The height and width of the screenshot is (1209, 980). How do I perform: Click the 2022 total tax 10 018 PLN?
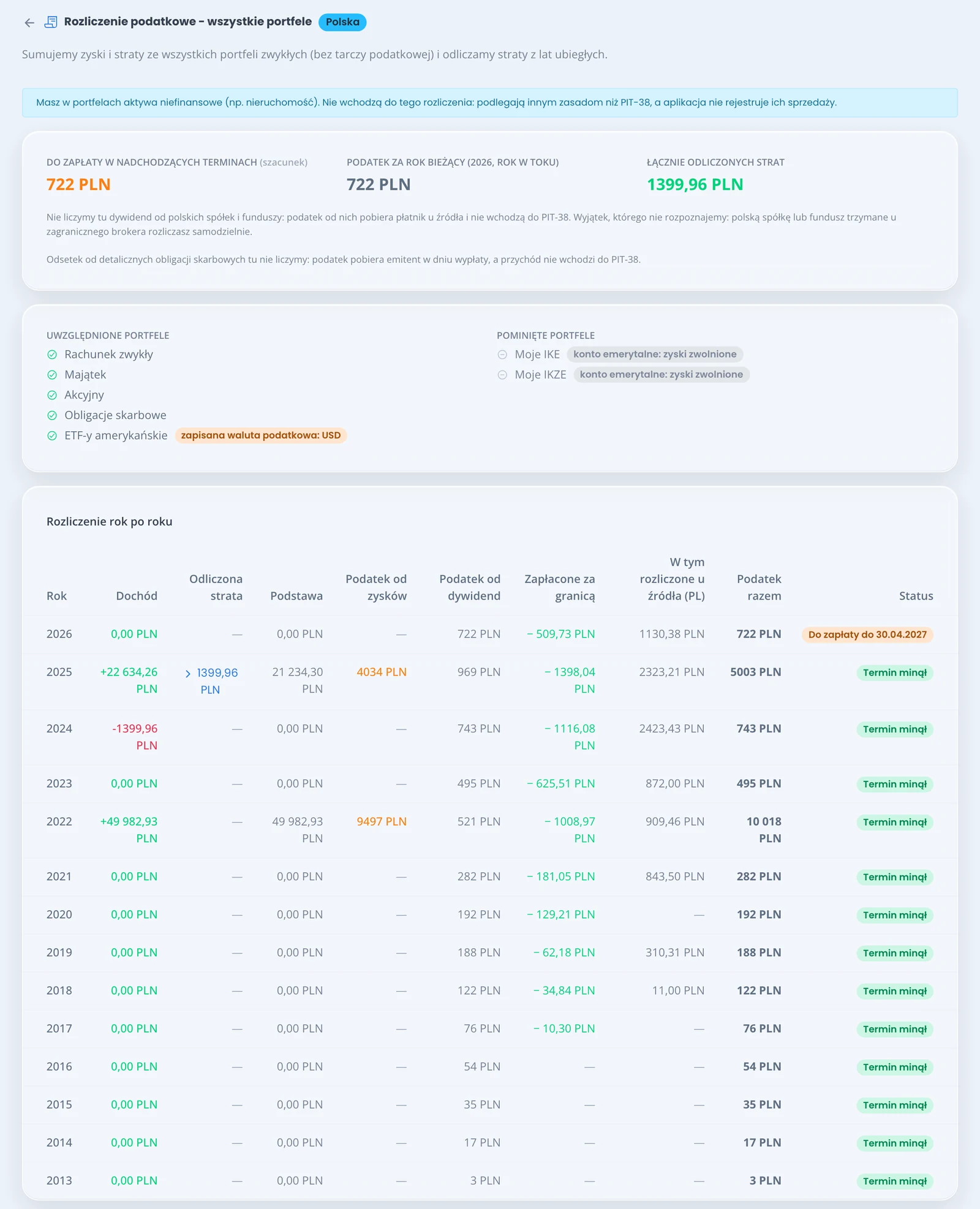[764, 830]
